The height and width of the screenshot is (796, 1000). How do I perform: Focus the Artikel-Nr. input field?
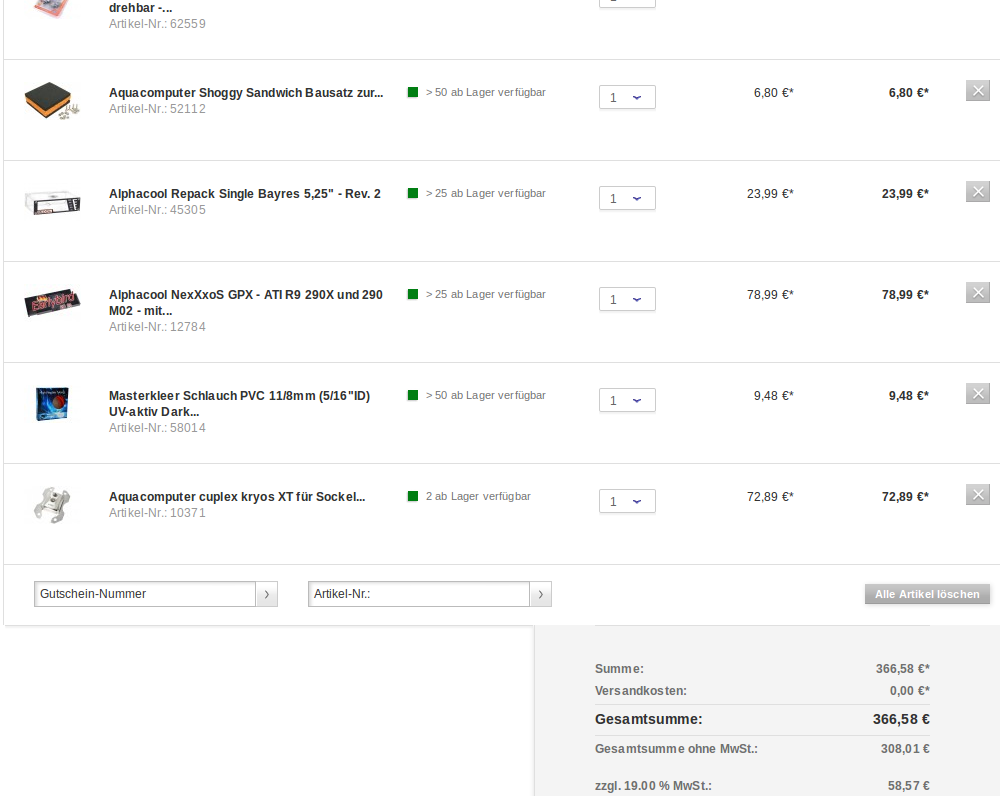[x=418, y=594]
